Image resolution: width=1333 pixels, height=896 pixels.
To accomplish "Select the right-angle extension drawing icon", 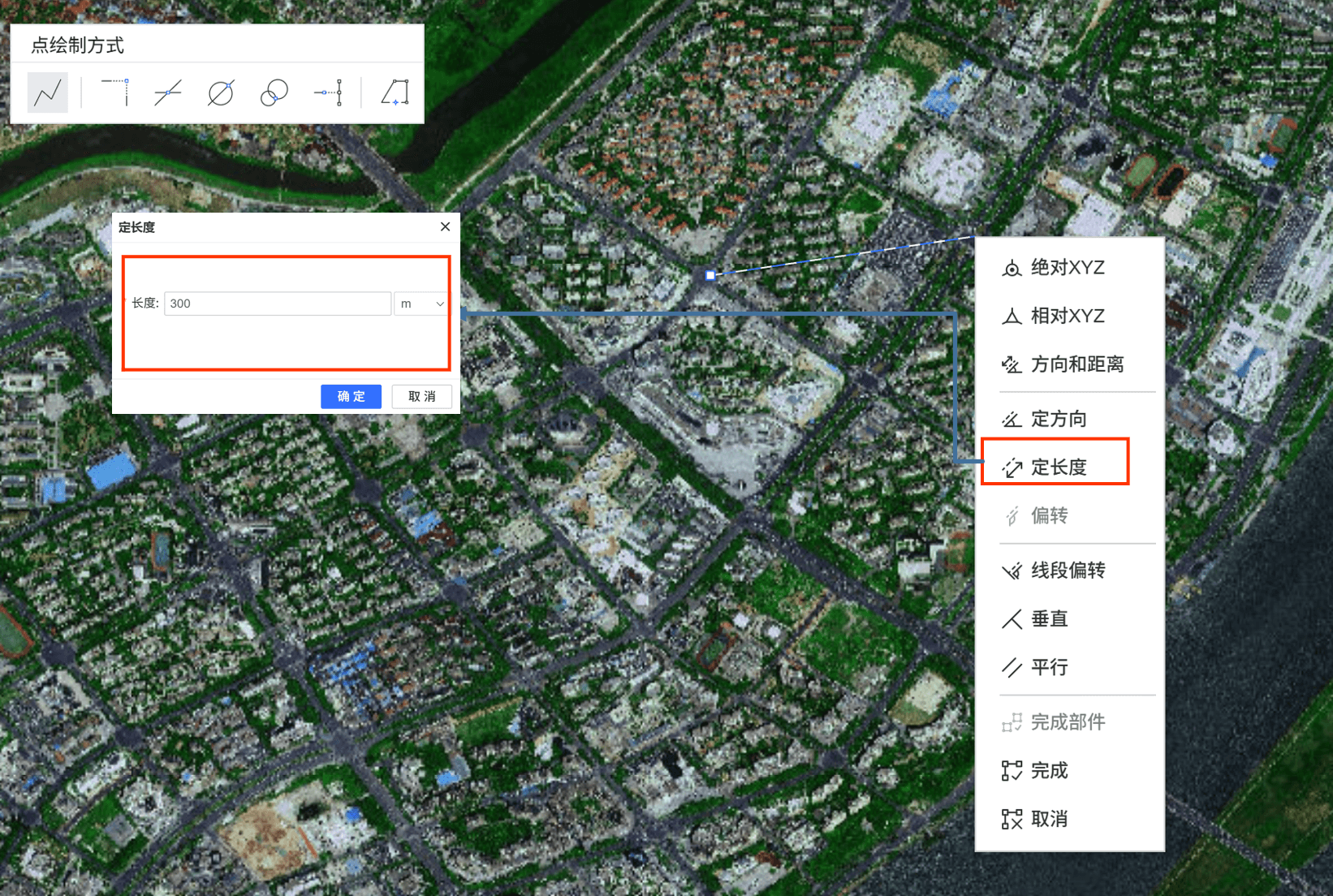I will (115, 93).
